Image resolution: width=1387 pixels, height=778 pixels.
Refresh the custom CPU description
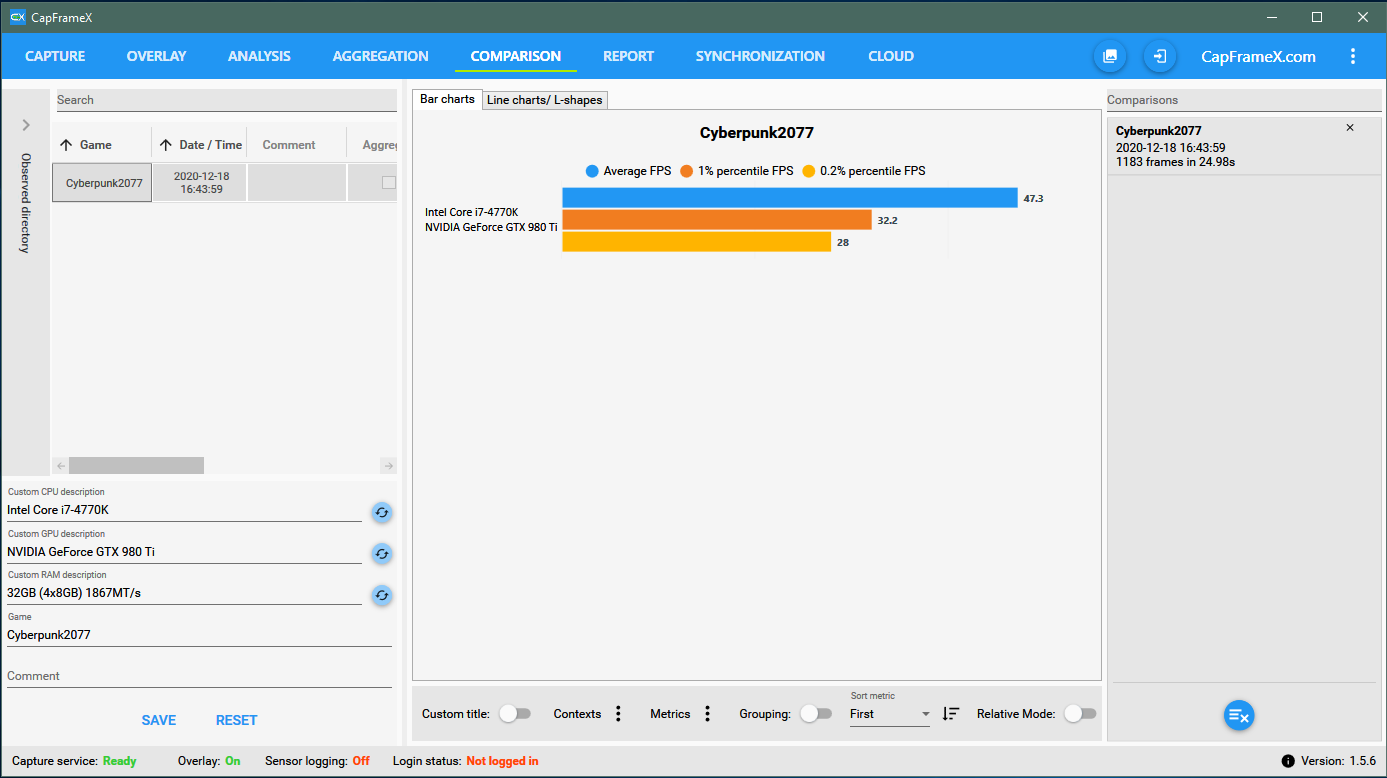pos(381,512)
